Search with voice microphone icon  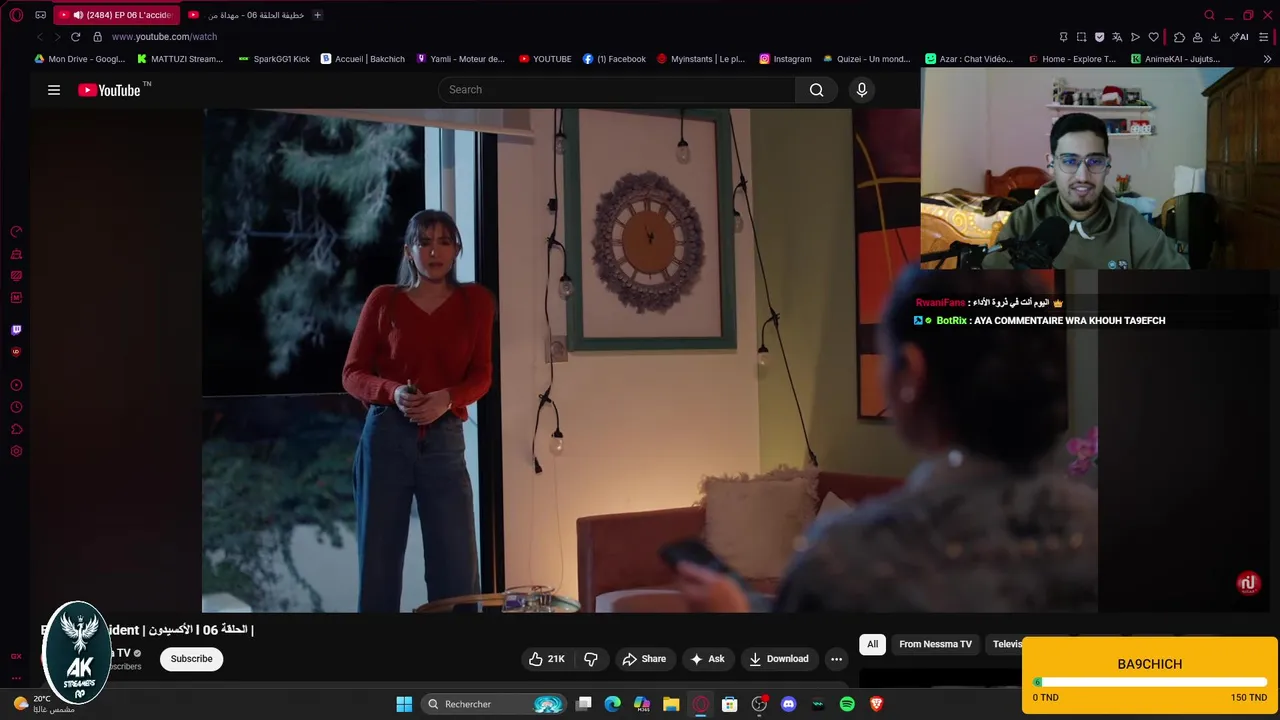[x=862, y=90]
